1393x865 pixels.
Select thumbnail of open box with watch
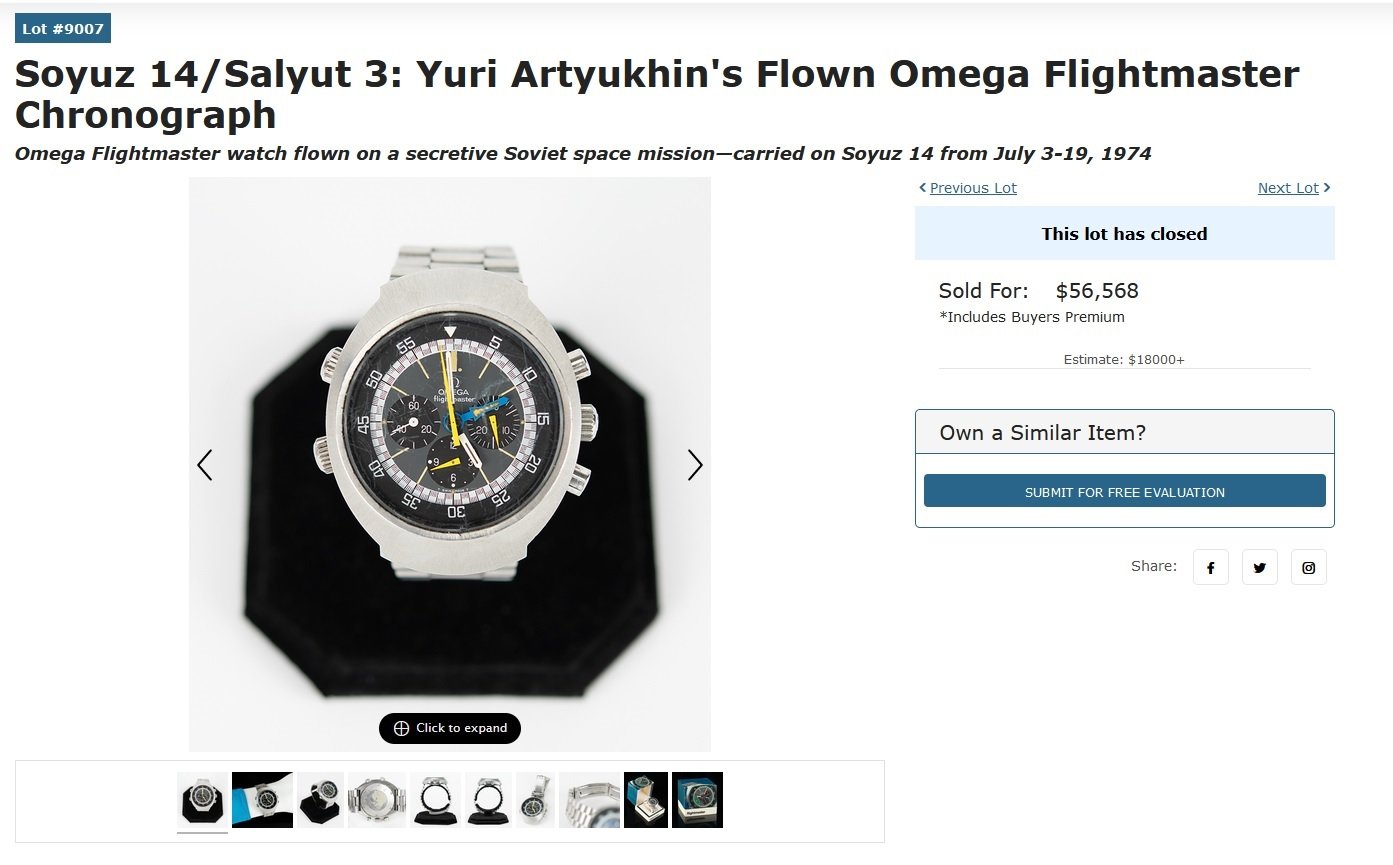pos(645,800)
